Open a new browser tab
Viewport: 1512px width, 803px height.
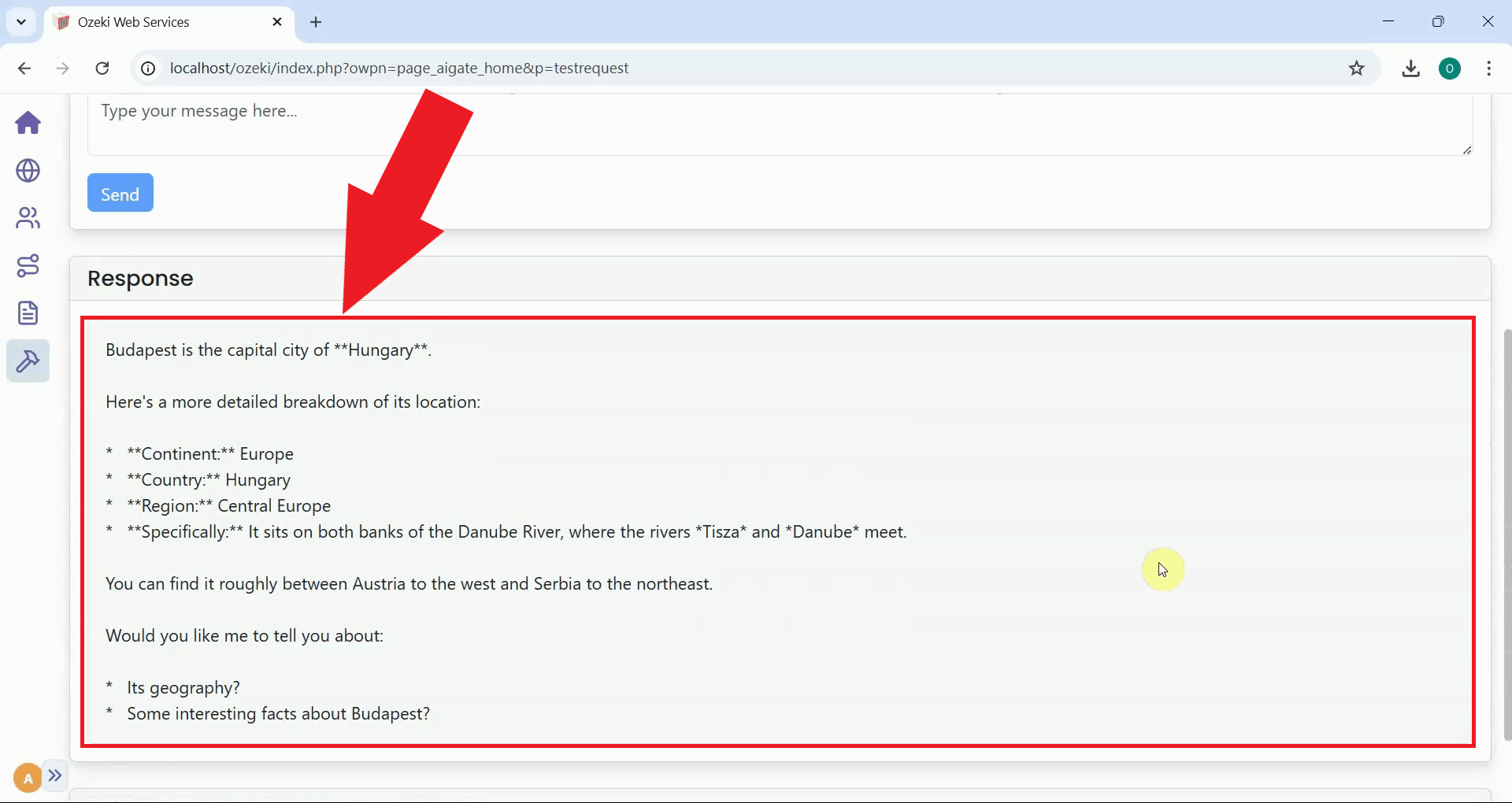[x=316, y=22]
